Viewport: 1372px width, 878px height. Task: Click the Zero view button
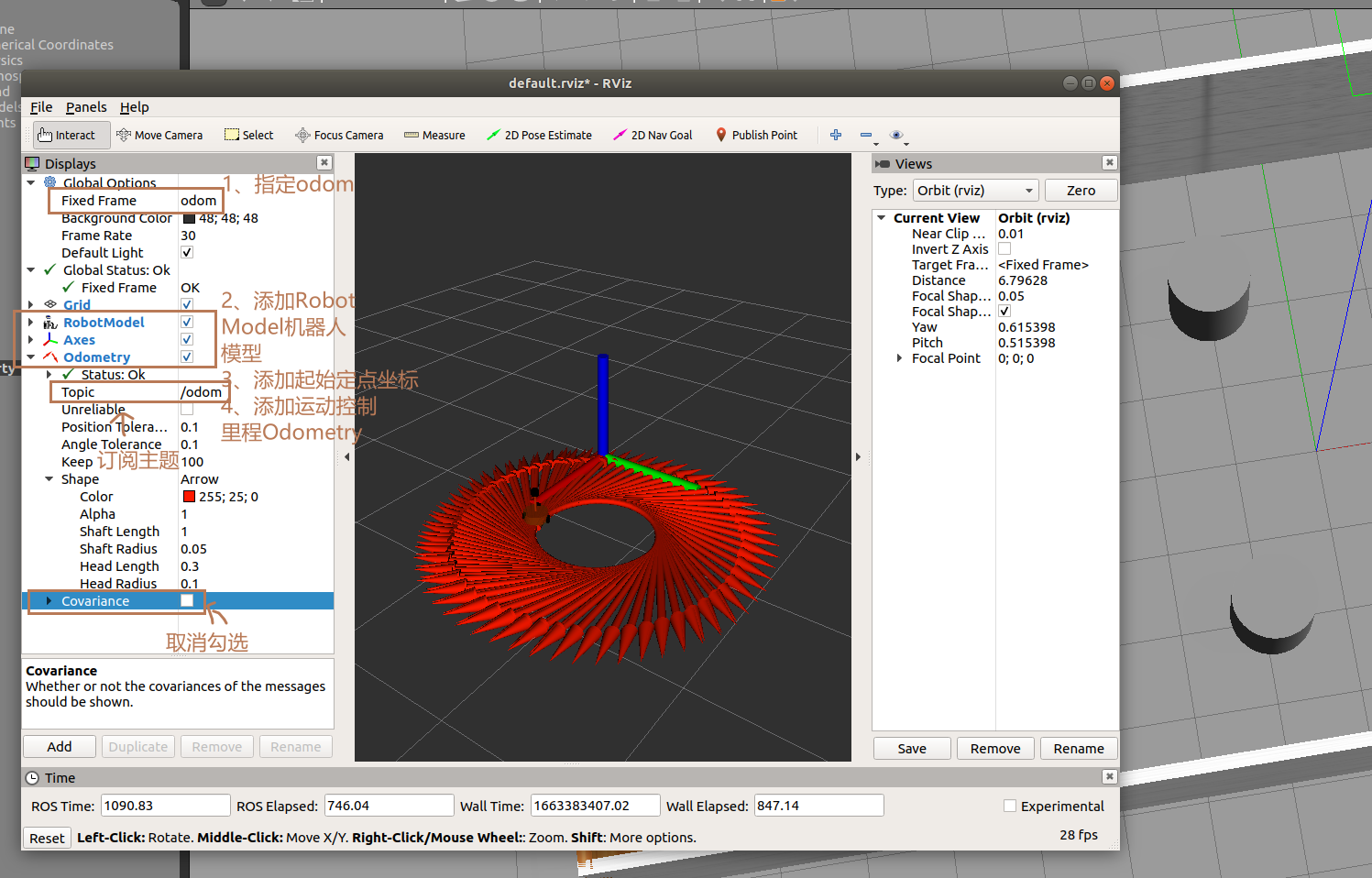click(x=1081, y=191)
